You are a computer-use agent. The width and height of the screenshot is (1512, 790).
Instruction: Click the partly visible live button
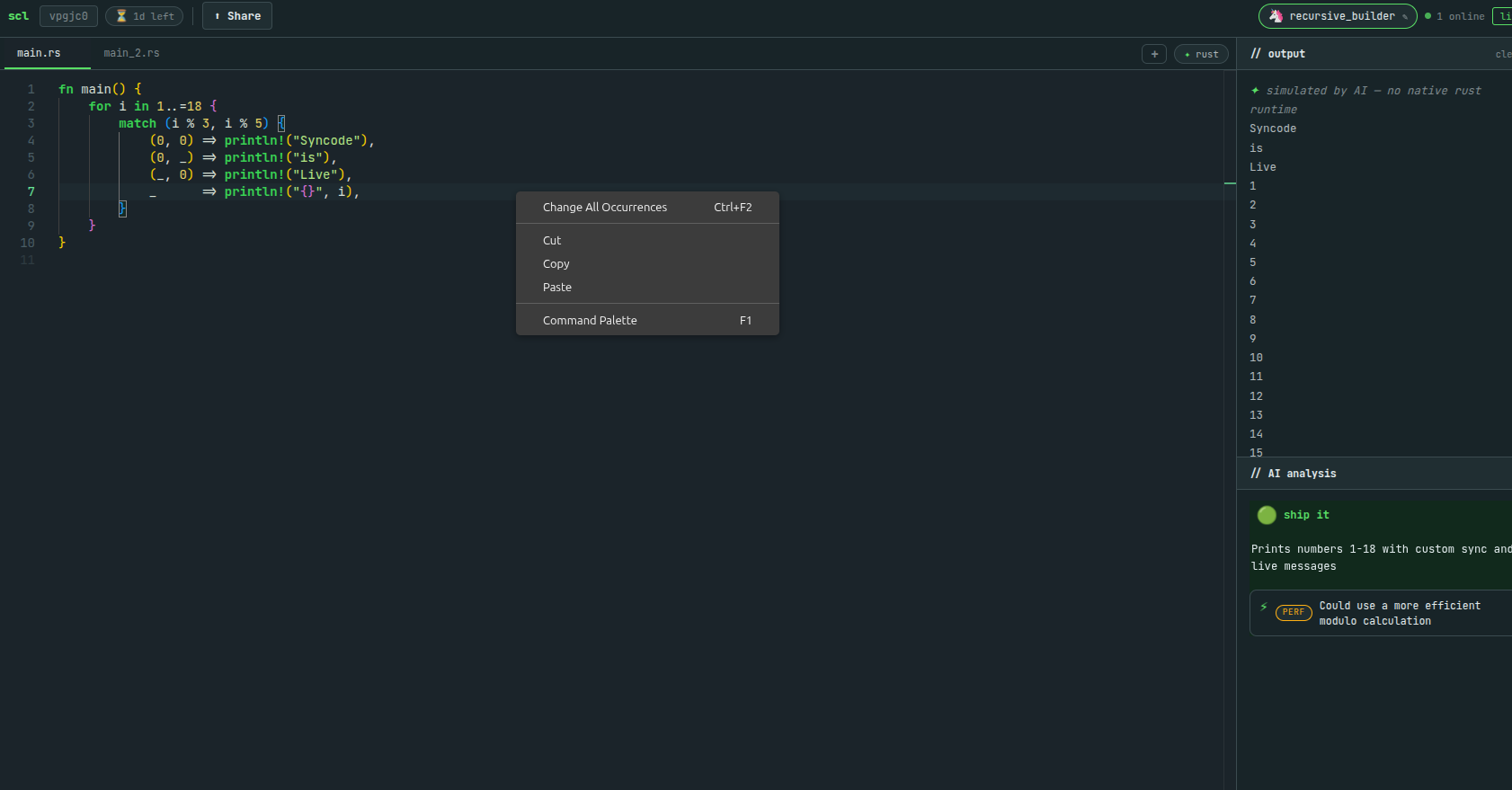tap(1503, 16)
